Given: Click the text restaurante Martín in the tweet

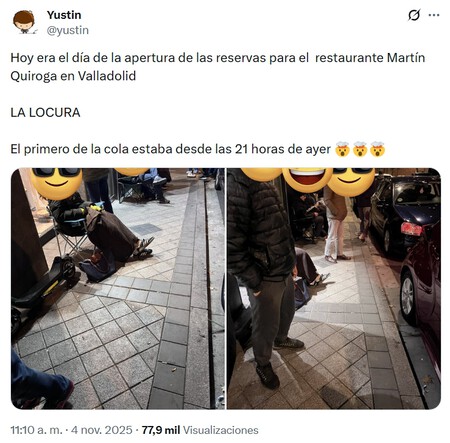Looking at the screenshot, I should (370, 58).
